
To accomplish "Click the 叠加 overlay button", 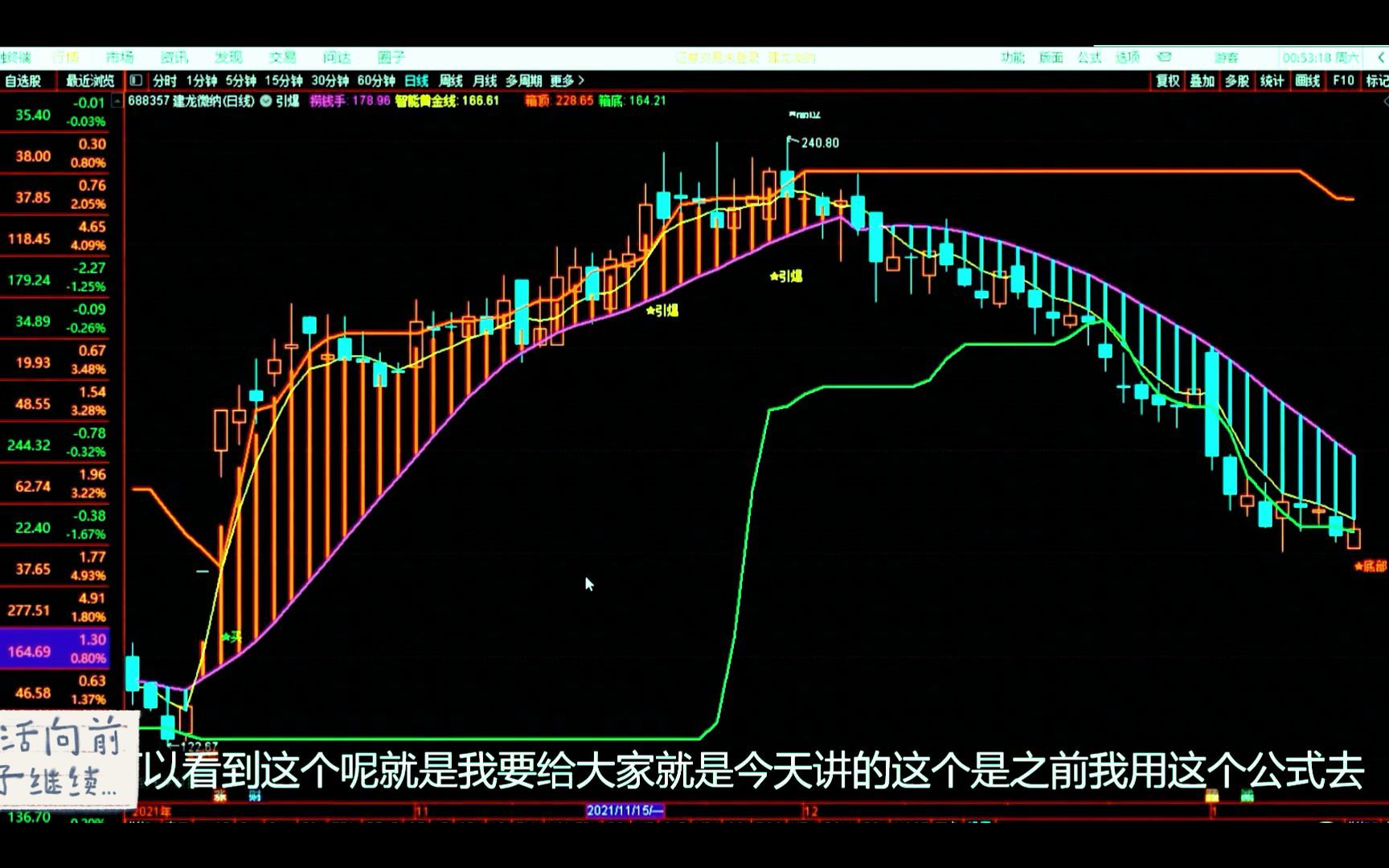I will click(1203, 80).
